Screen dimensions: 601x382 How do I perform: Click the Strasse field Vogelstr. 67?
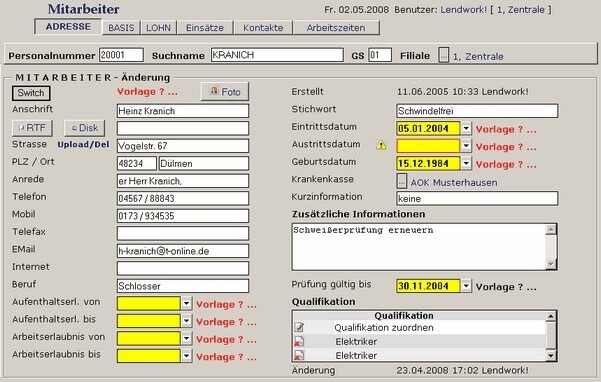click(x=183, y=146)
